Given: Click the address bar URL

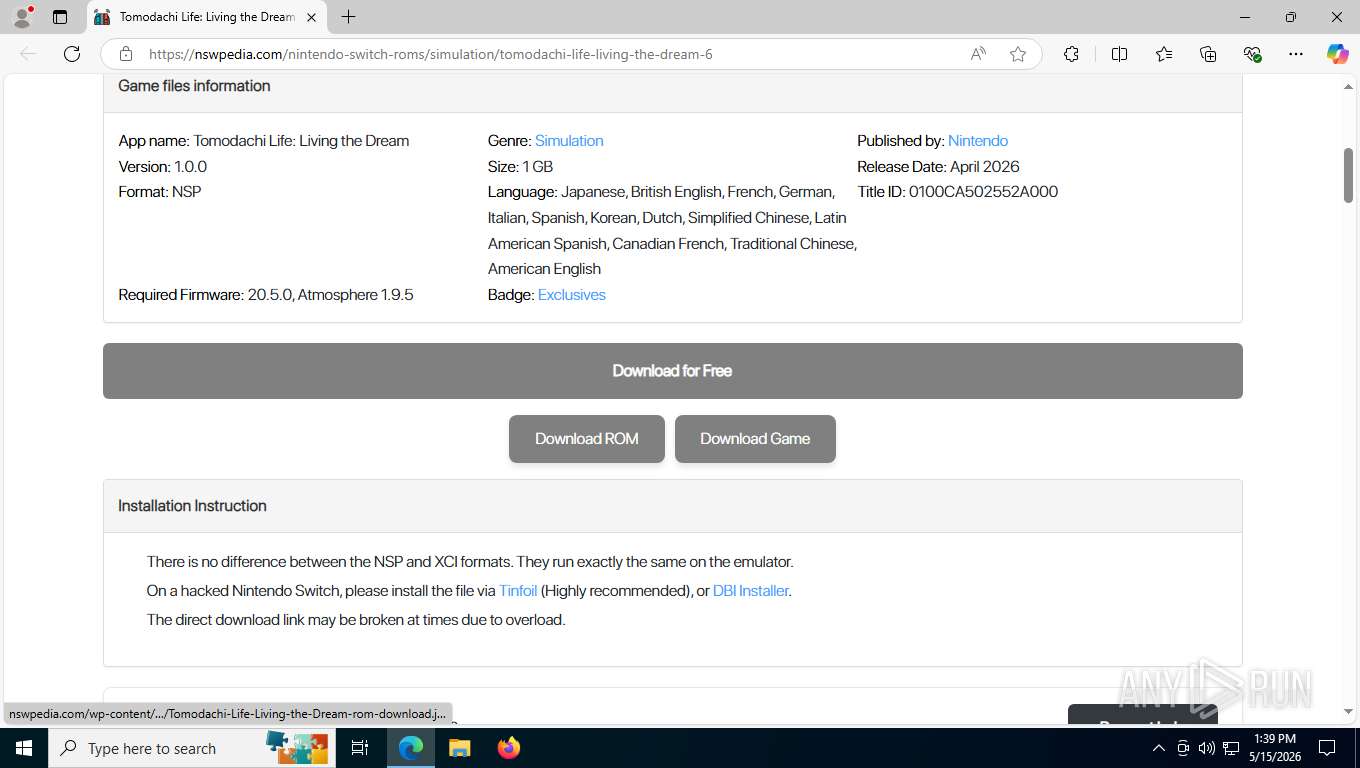Looking at the screenshot, I should click(x=431, y=54).
